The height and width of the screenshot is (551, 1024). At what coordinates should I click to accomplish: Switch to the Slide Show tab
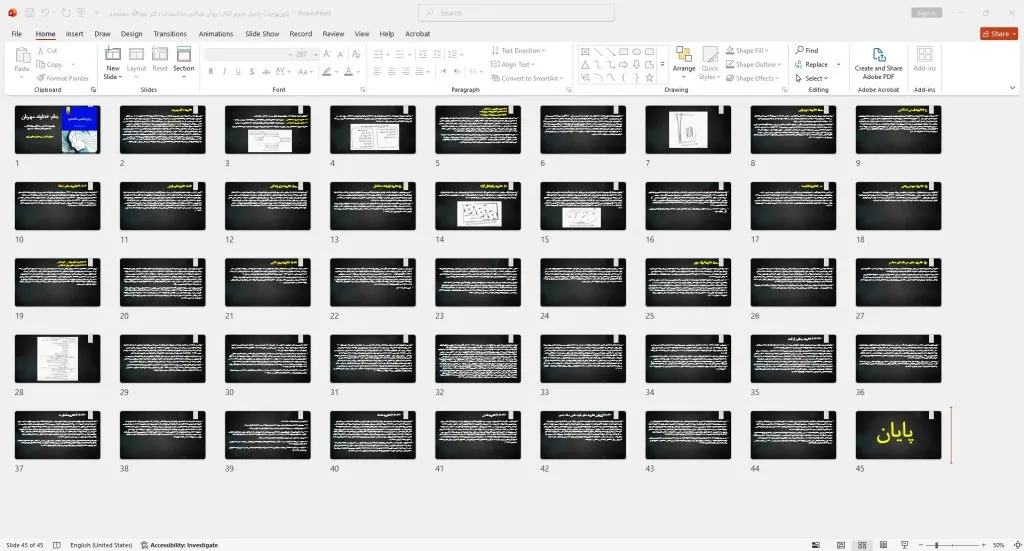pos(262,34)
